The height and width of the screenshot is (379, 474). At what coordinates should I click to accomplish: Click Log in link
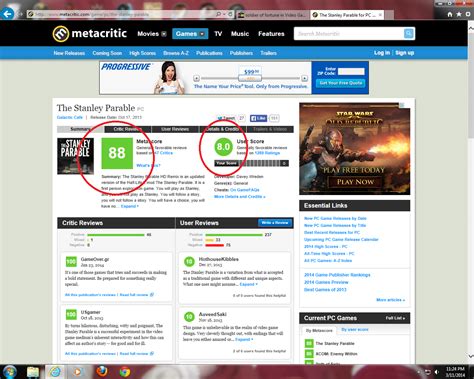point(382,53)
